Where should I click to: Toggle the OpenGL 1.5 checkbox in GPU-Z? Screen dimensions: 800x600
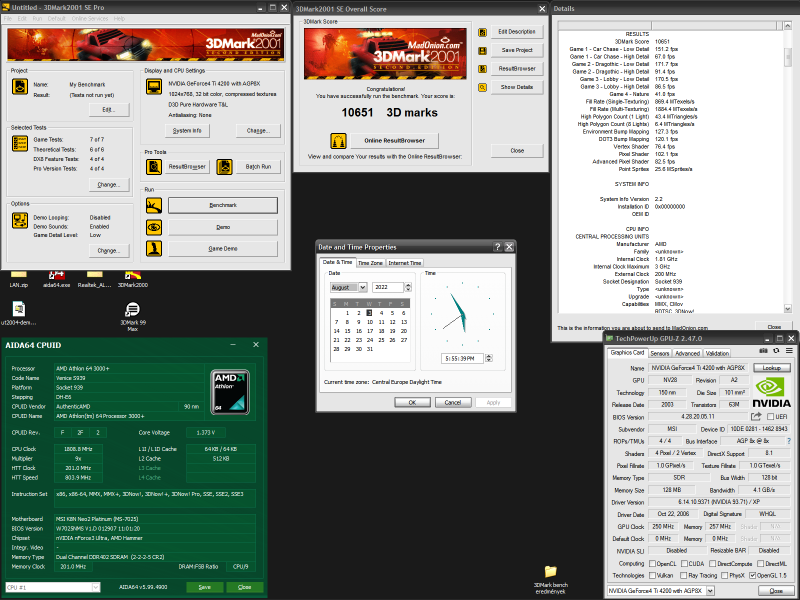(752, 576)
